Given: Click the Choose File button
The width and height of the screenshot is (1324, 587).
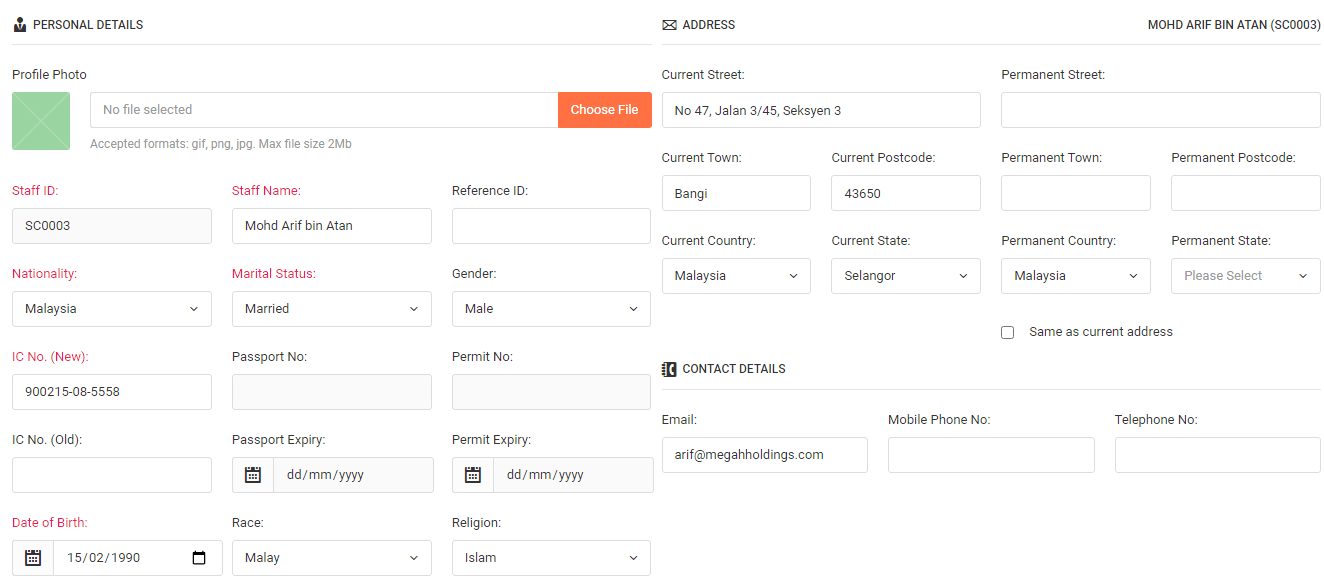Looking at the screenshot, I should (604, 110).
